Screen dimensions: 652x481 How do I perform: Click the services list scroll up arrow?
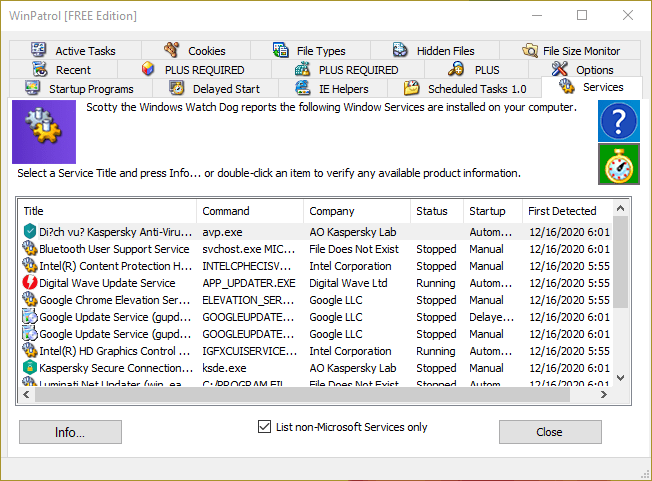(620, 208)
